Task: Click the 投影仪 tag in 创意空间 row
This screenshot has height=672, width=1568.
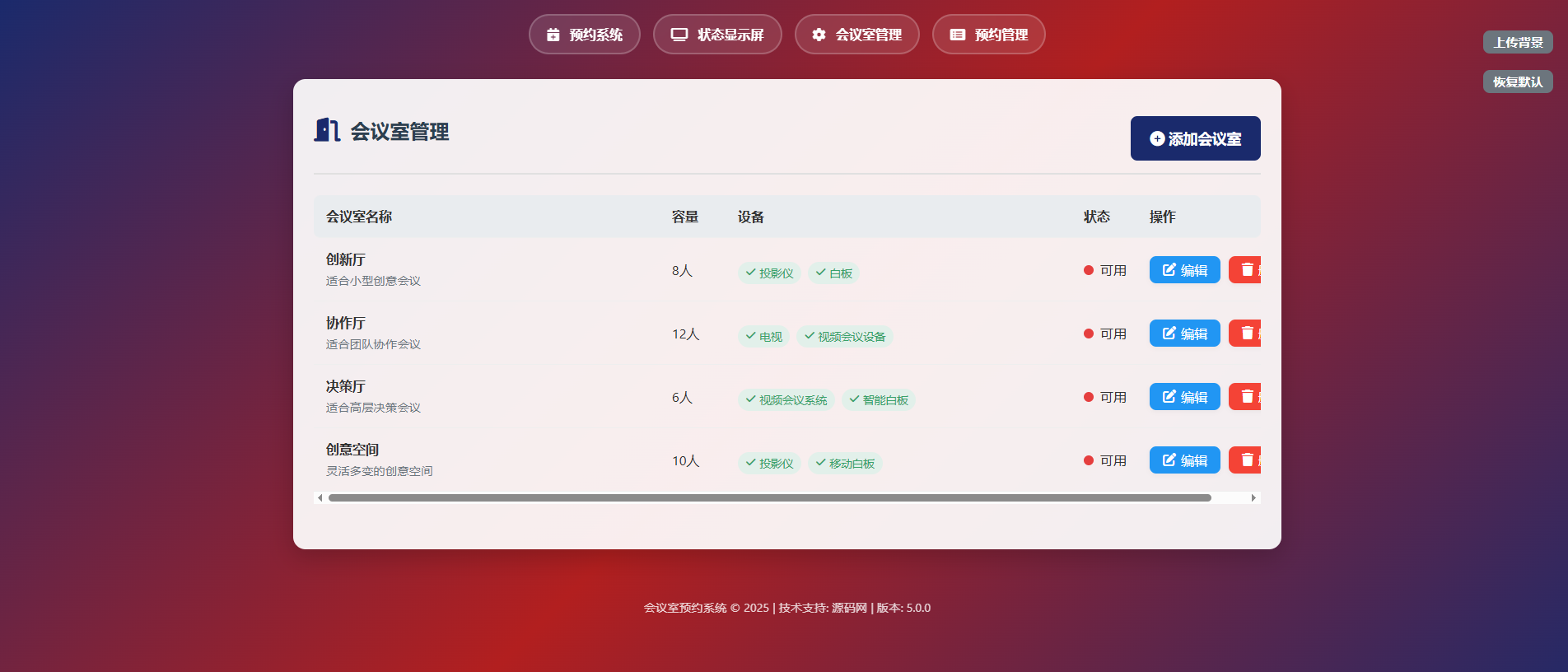Action: pos(769,463)
